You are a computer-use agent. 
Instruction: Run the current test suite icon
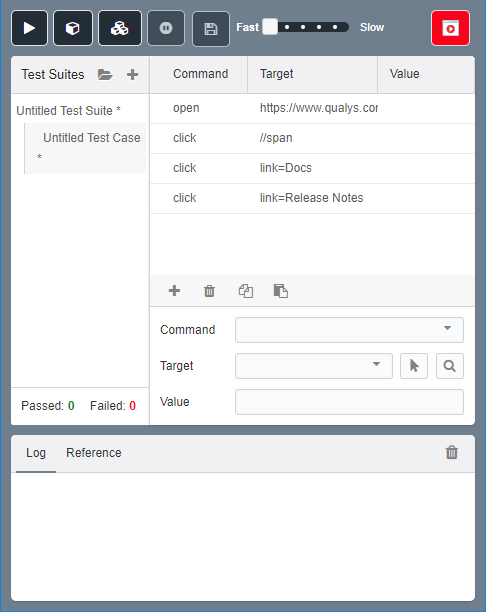pyautogui.click(x=73, y=28)
